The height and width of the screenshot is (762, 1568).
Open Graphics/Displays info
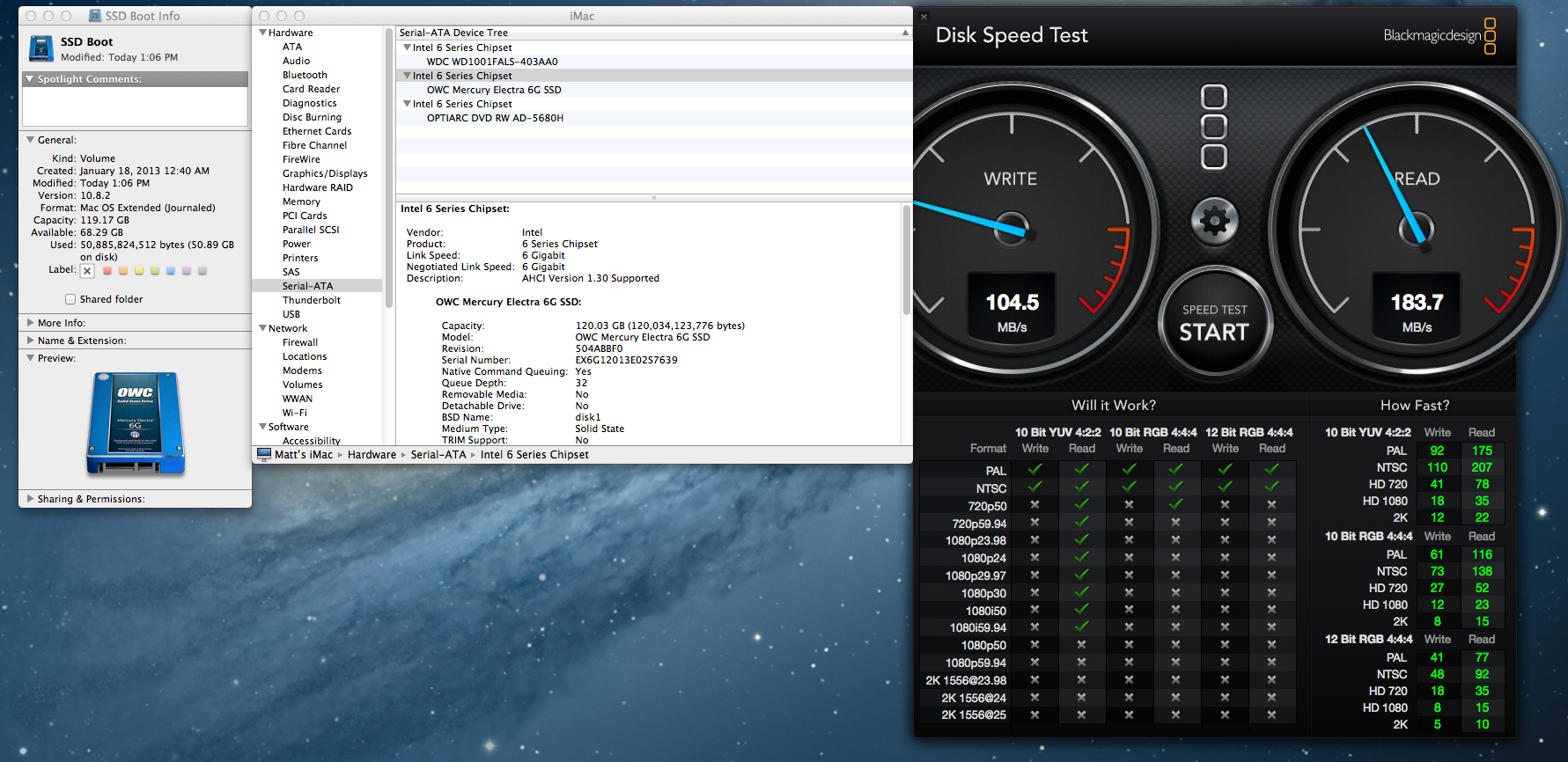tap(325, 173)
